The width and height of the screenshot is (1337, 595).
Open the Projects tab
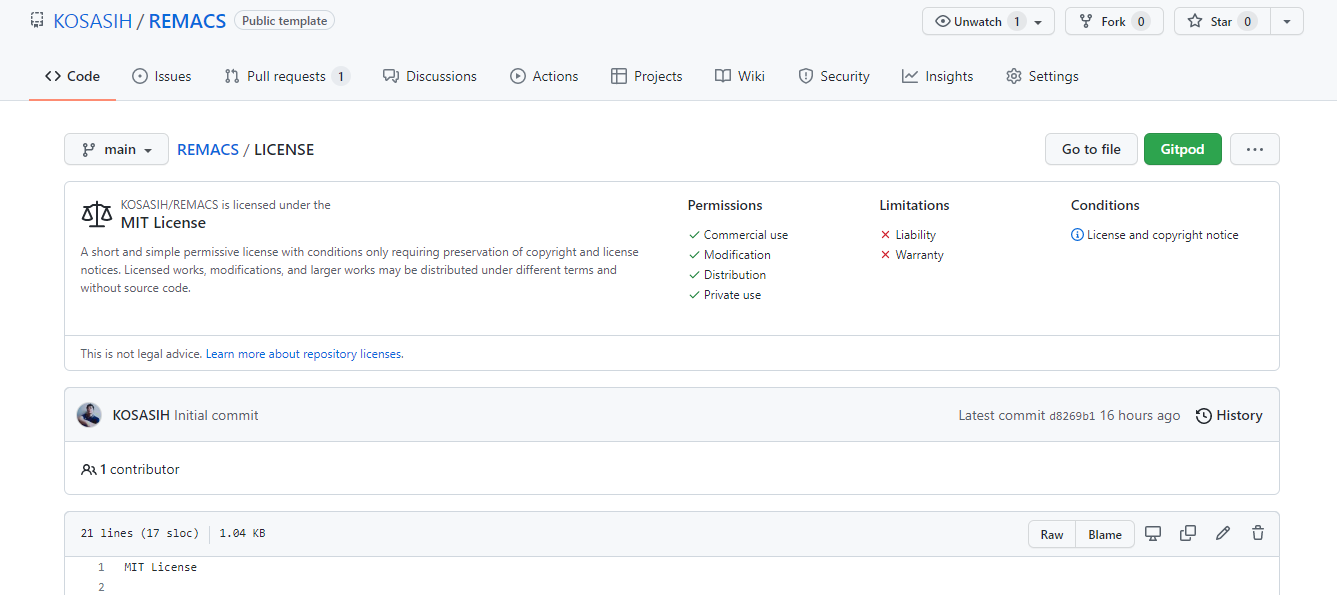point(646,76)
